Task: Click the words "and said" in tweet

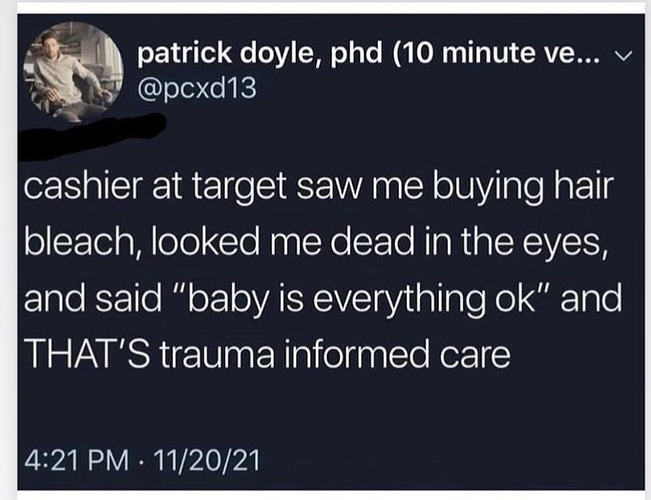Action: coord(93,299)
